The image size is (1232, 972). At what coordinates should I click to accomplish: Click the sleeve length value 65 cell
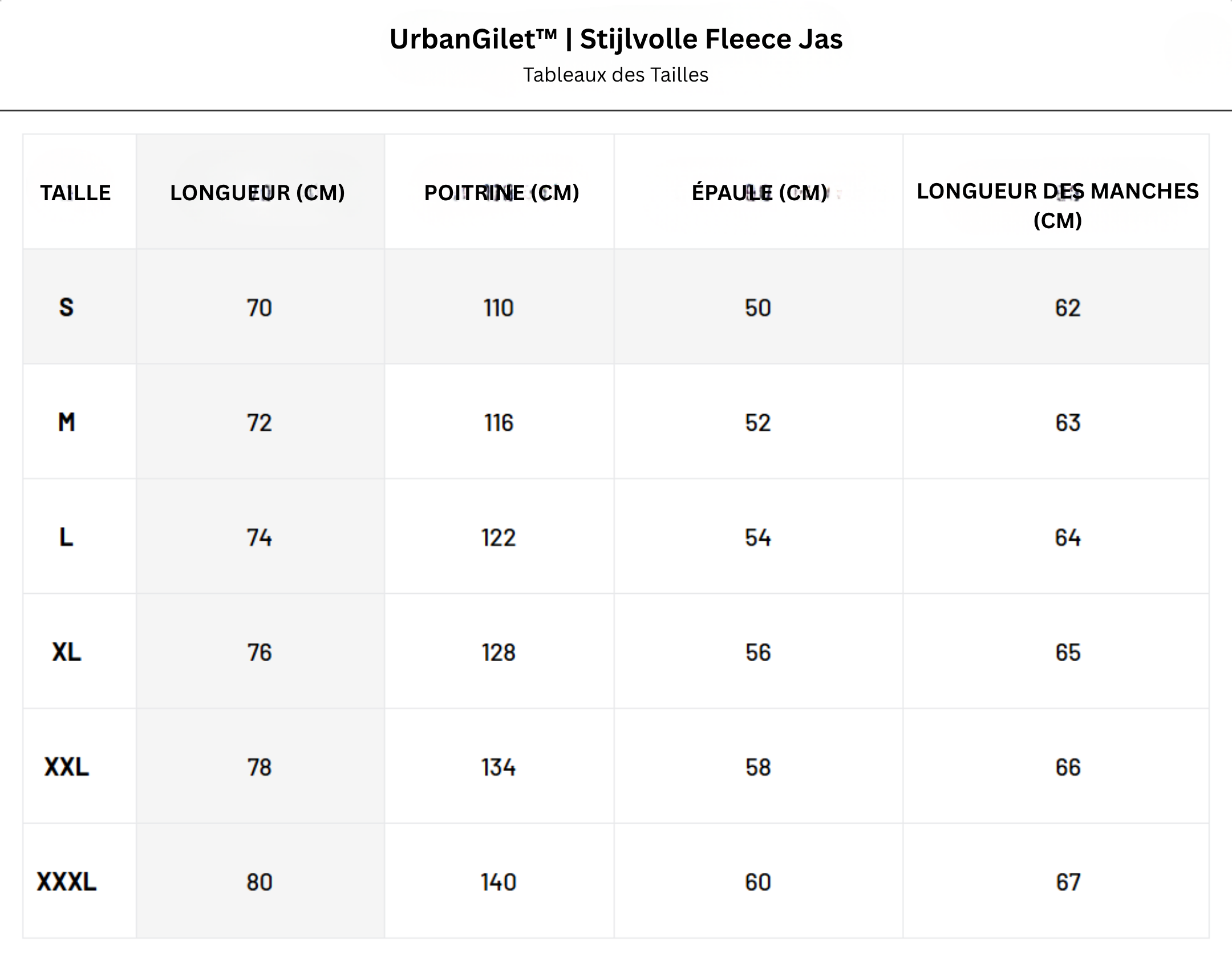(1068, 652)
